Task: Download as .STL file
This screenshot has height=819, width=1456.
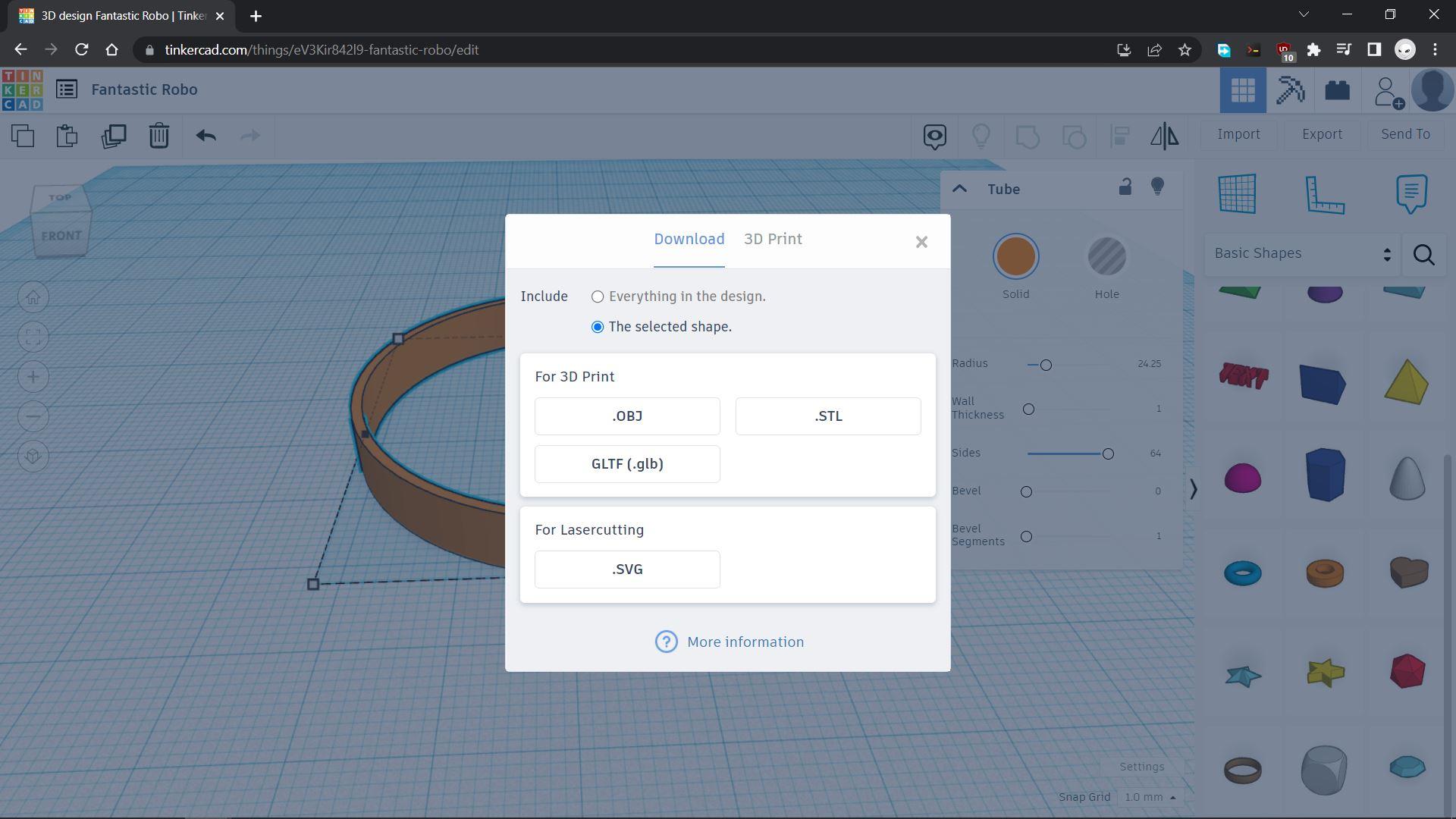Action: click(827, 416)
